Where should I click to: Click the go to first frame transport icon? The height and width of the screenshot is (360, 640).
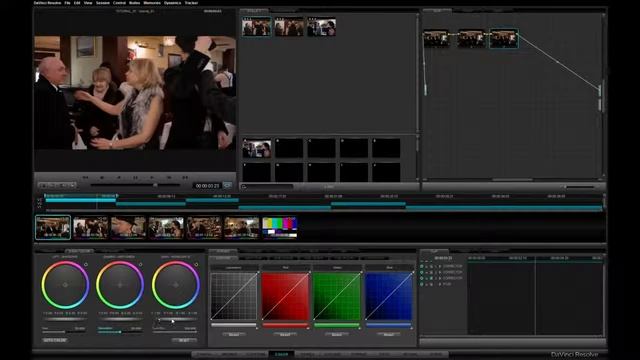[85, 178]
